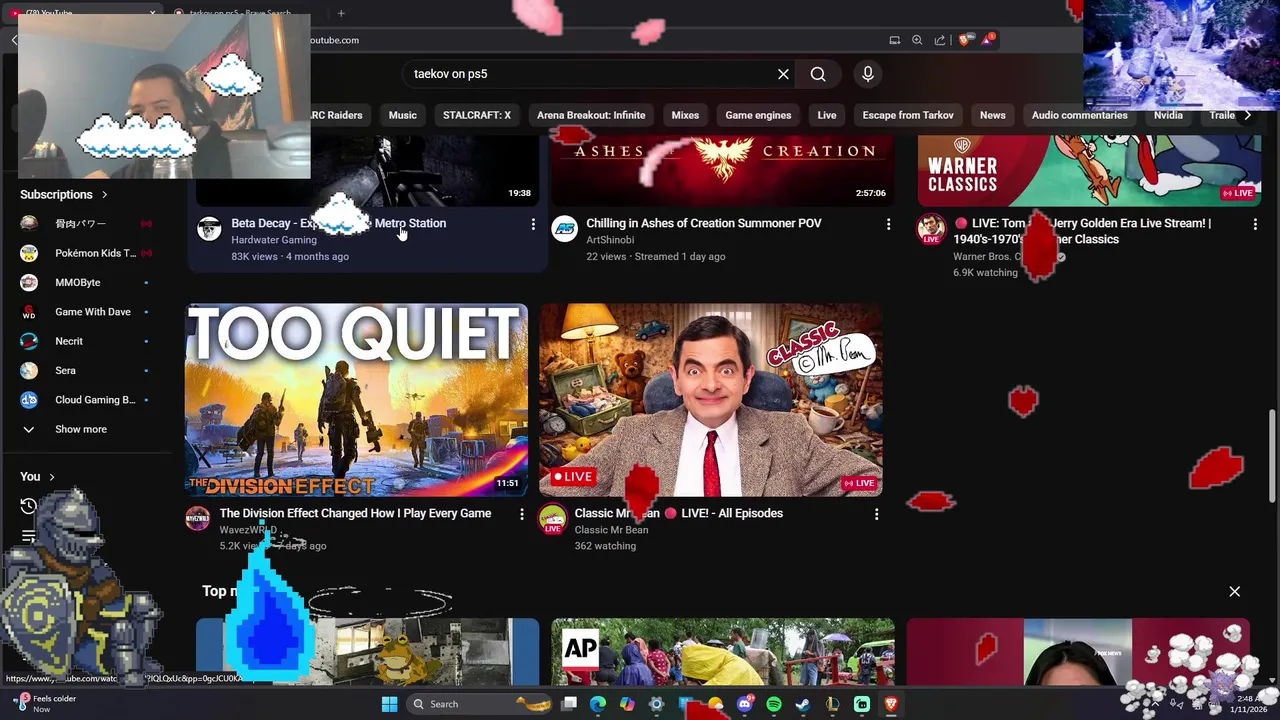Viewport: 1280px width, 720px height.
Task: Select the News filter chip
Action: (993, 115)
